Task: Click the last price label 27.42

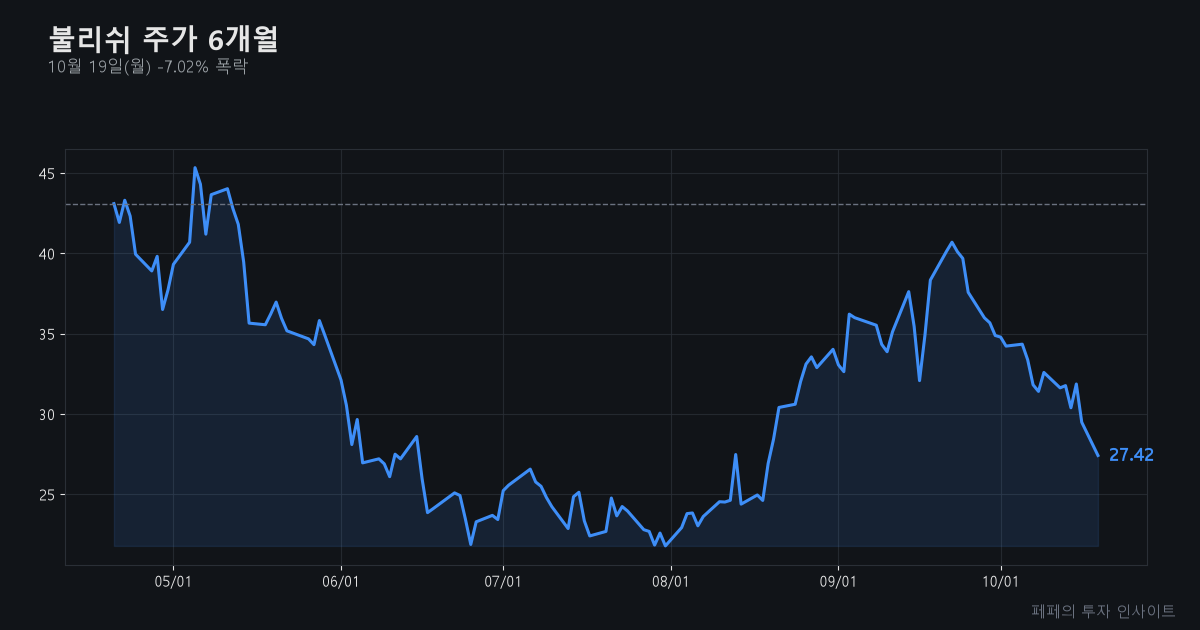Action: [x=1131, y=455]
